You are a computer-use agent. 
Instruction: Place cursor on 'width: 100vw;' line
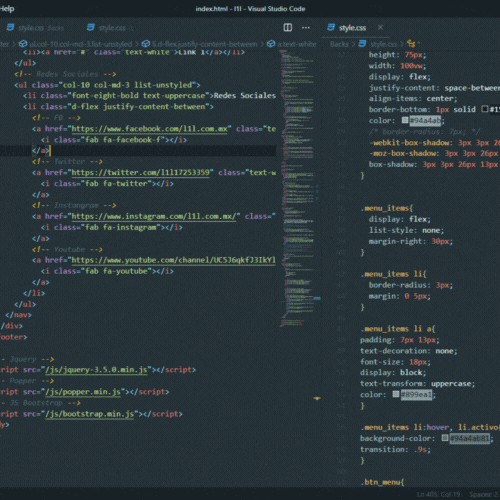(397, 66)
